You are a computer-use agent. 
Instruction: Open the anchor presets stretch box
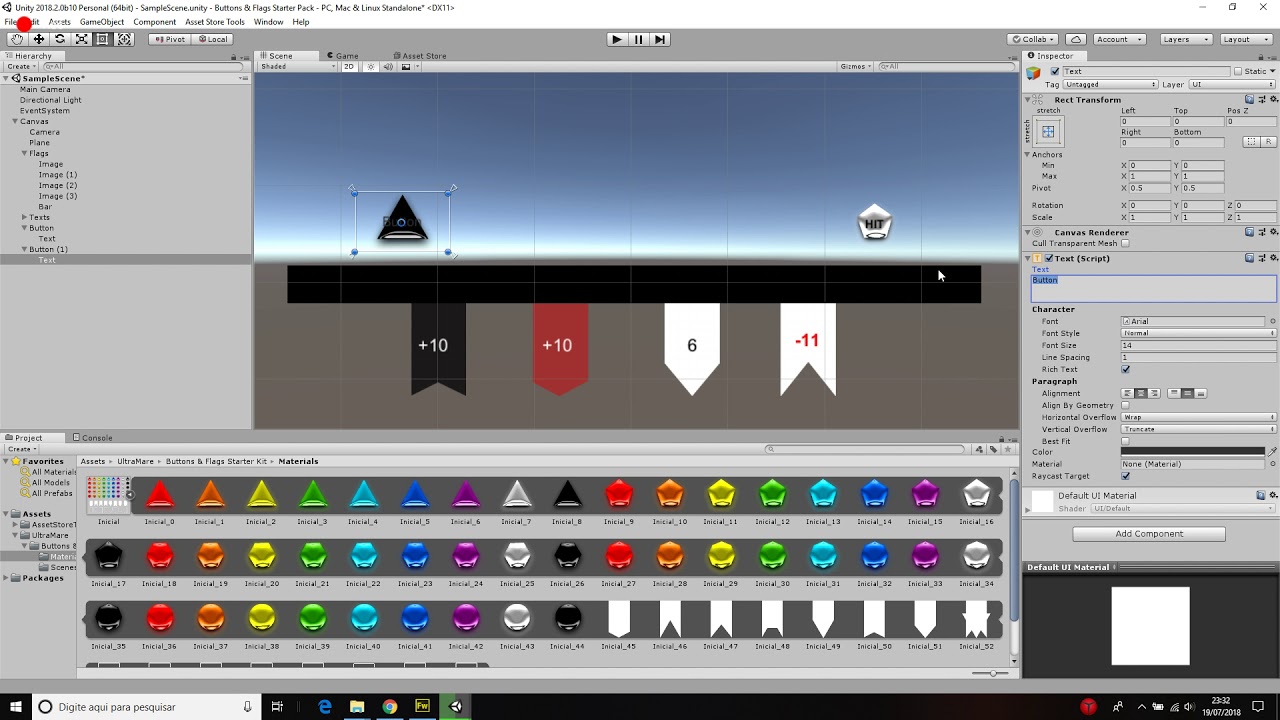click(1048, 132)
